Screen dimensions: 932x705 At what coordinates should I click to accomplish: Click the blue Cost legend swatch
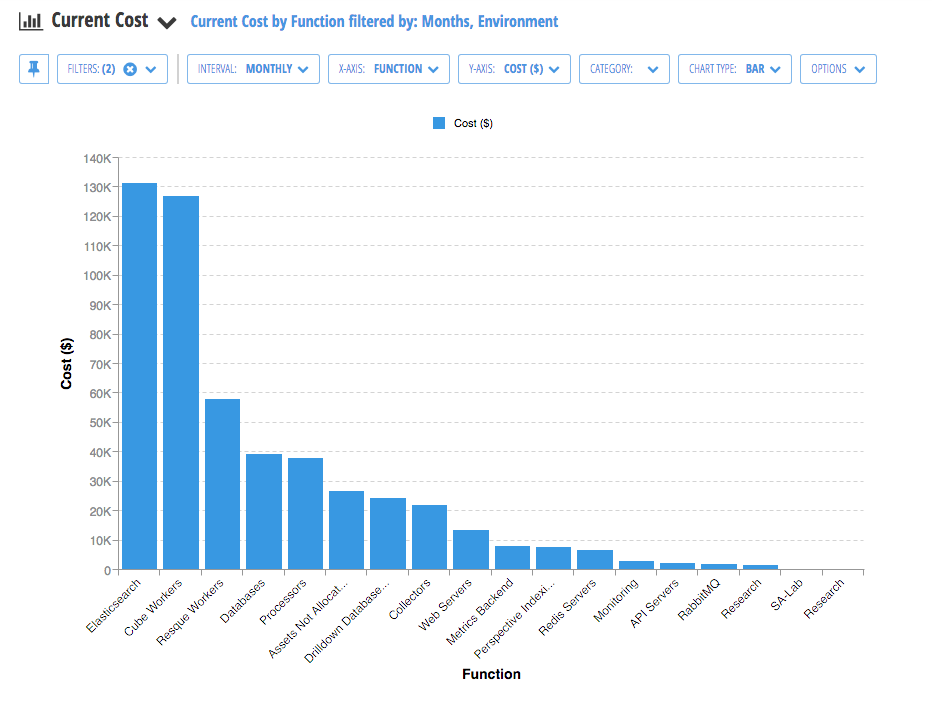(439, 123)
